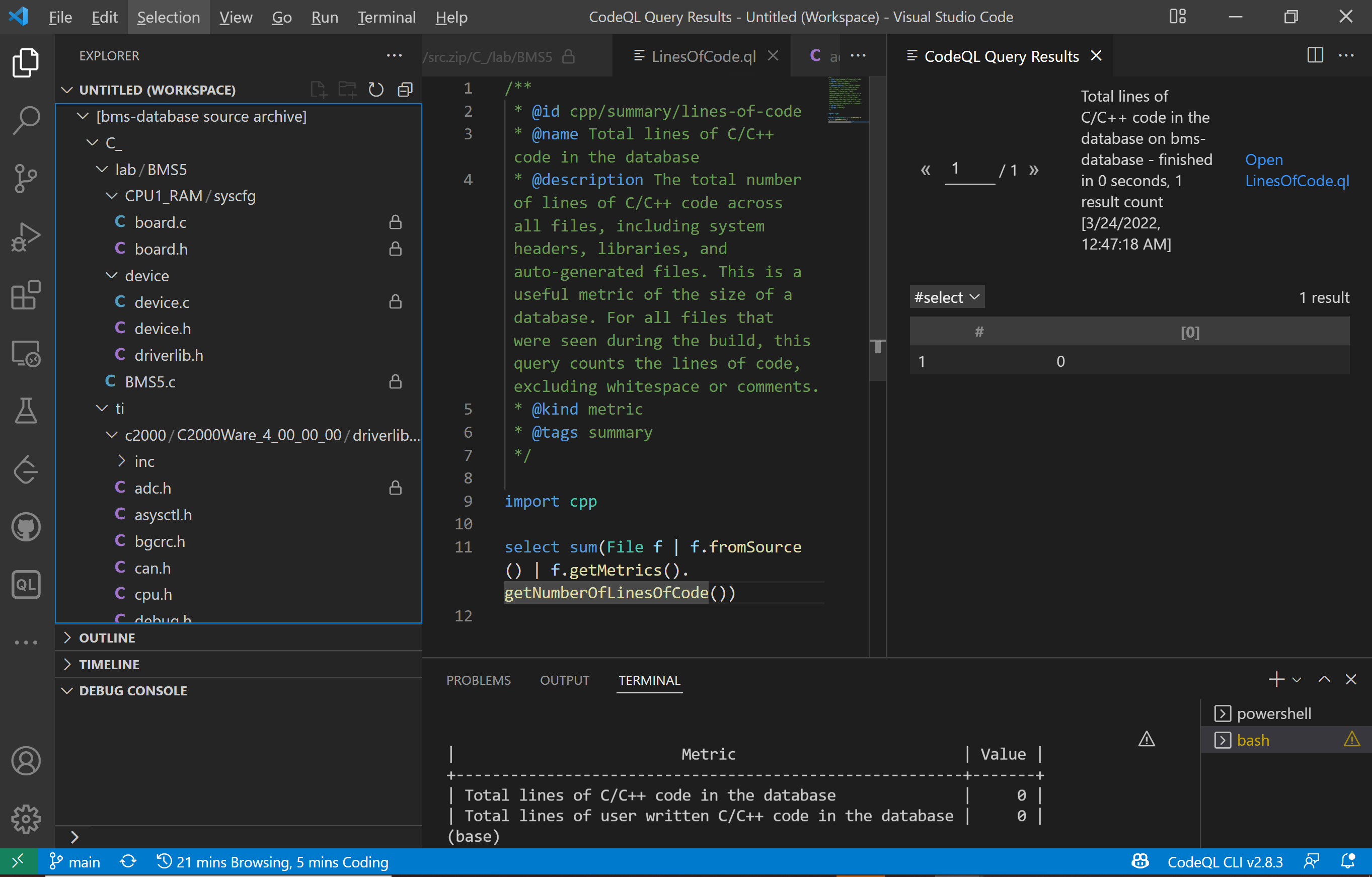This screenshot has height=877, width=1372.
Task: Open the Accounts menu icon
Action: coord(26,761)
